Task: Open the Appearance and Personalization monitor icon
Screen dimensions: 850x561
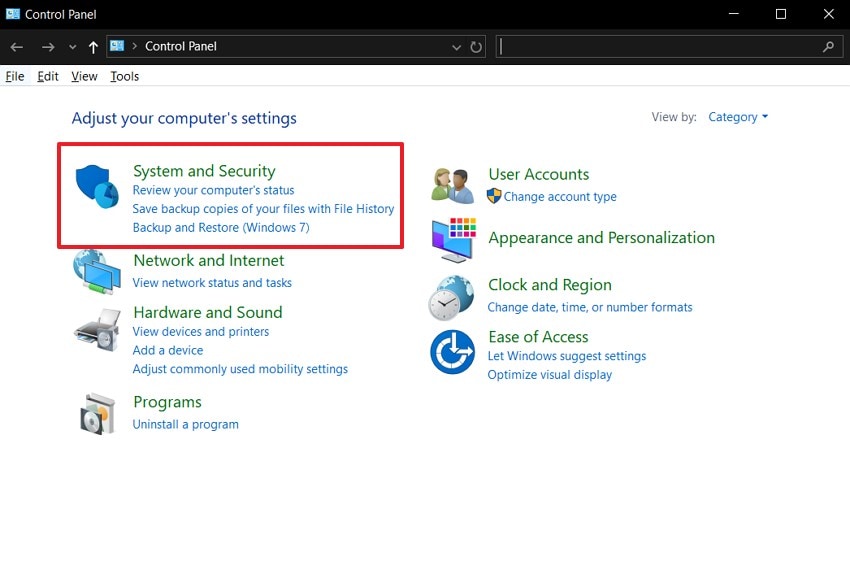Action: (454, 240)
